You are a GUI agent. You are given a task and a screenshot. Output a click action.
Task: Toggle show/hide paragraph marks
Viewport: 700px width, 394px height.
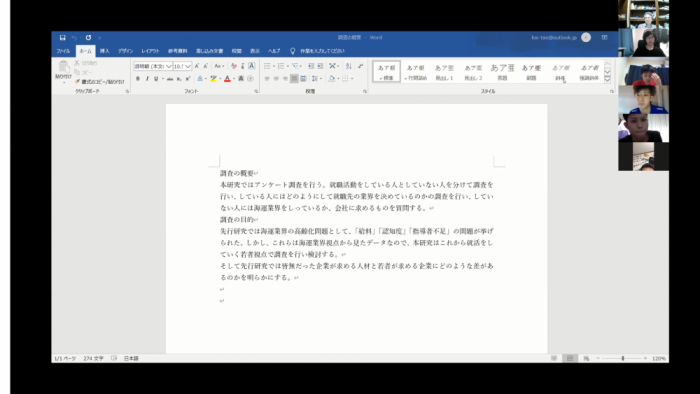coord(360,66)
